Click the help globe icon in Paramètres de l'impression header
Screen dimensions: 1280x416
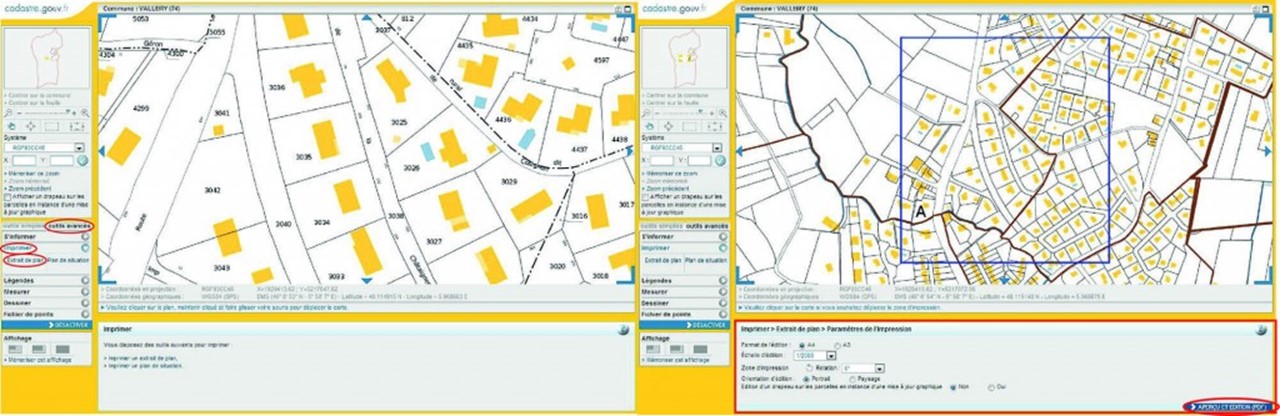pos(1262,329)
